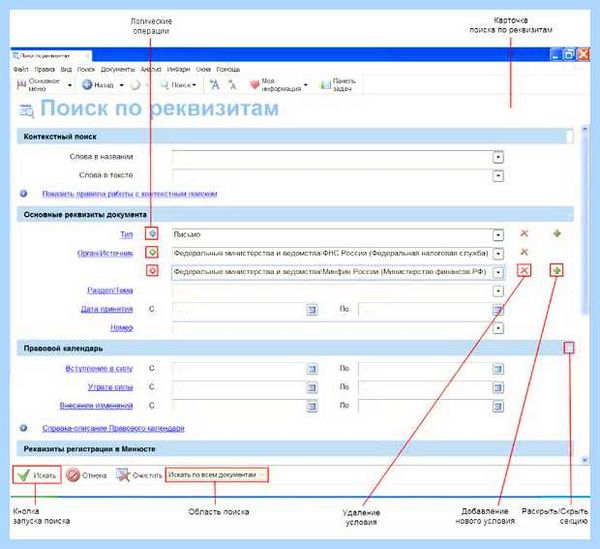Image resolution: width=600 pixels, height=549 pixels.
Task: Open the Искать по всем документам search scope dropdown
Action: tap(217, 475)
